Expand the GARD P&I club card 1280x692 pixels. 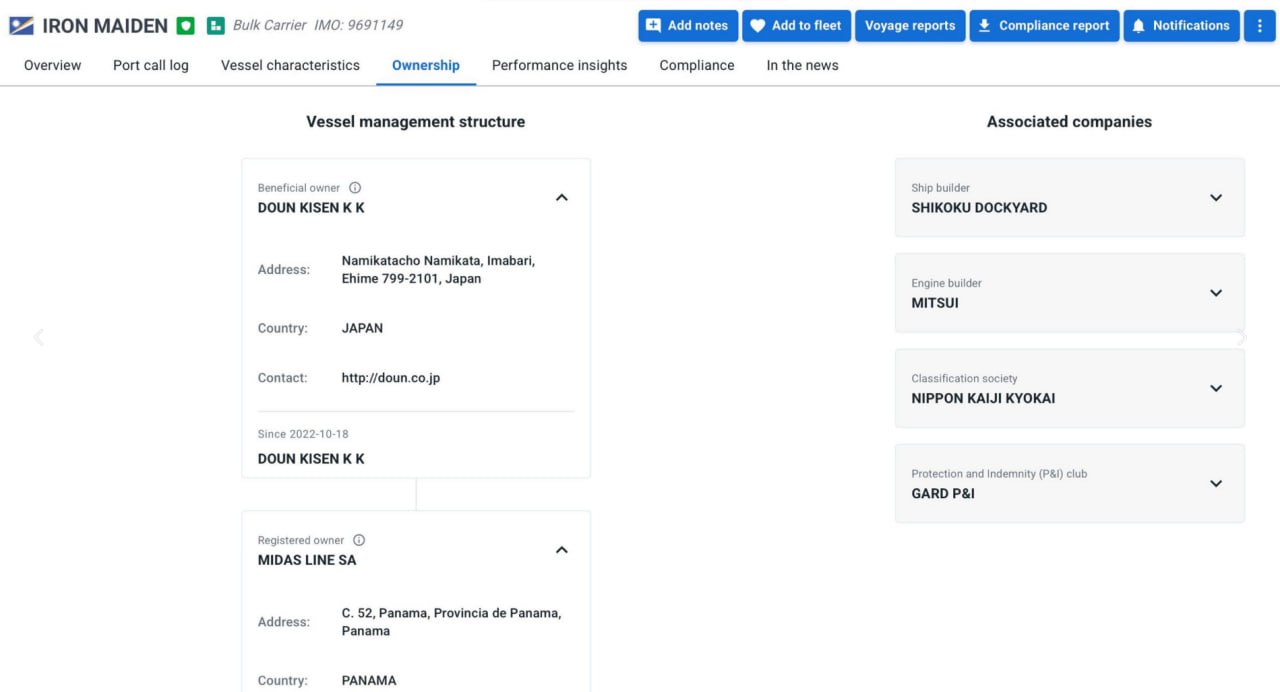[x=1216, y=484]
